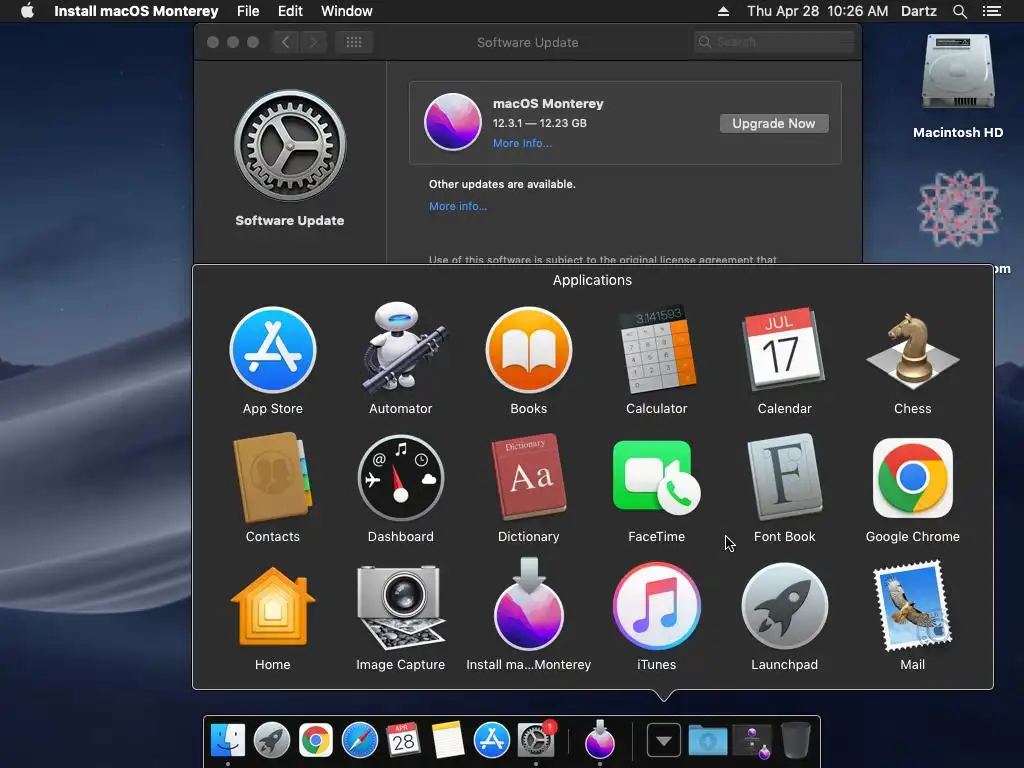The image size is (1024, 768).
Task: Open the Apple menu
Action: tap(27, 11)
